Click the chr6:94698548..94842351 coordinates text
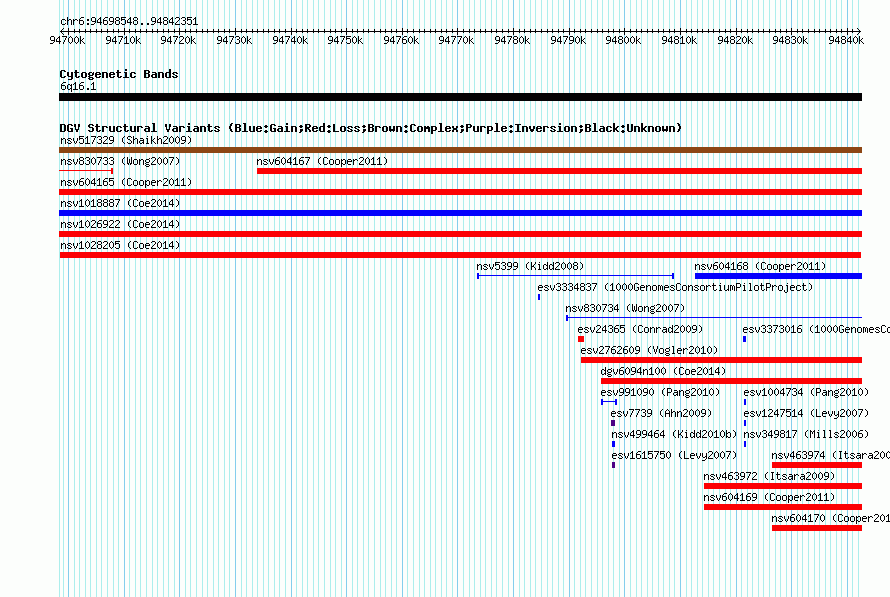Screen dimensions: 890x597 (x=129, y=22)
